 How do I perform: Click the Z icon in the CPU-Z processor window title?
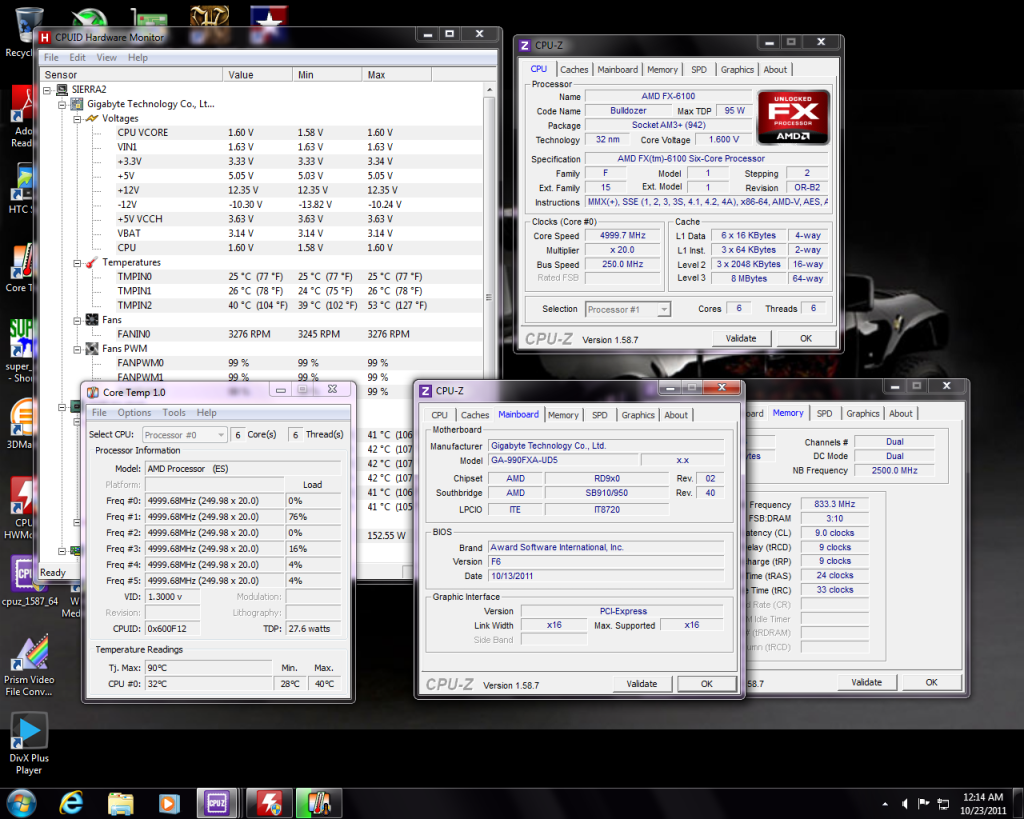coord(524,45)
